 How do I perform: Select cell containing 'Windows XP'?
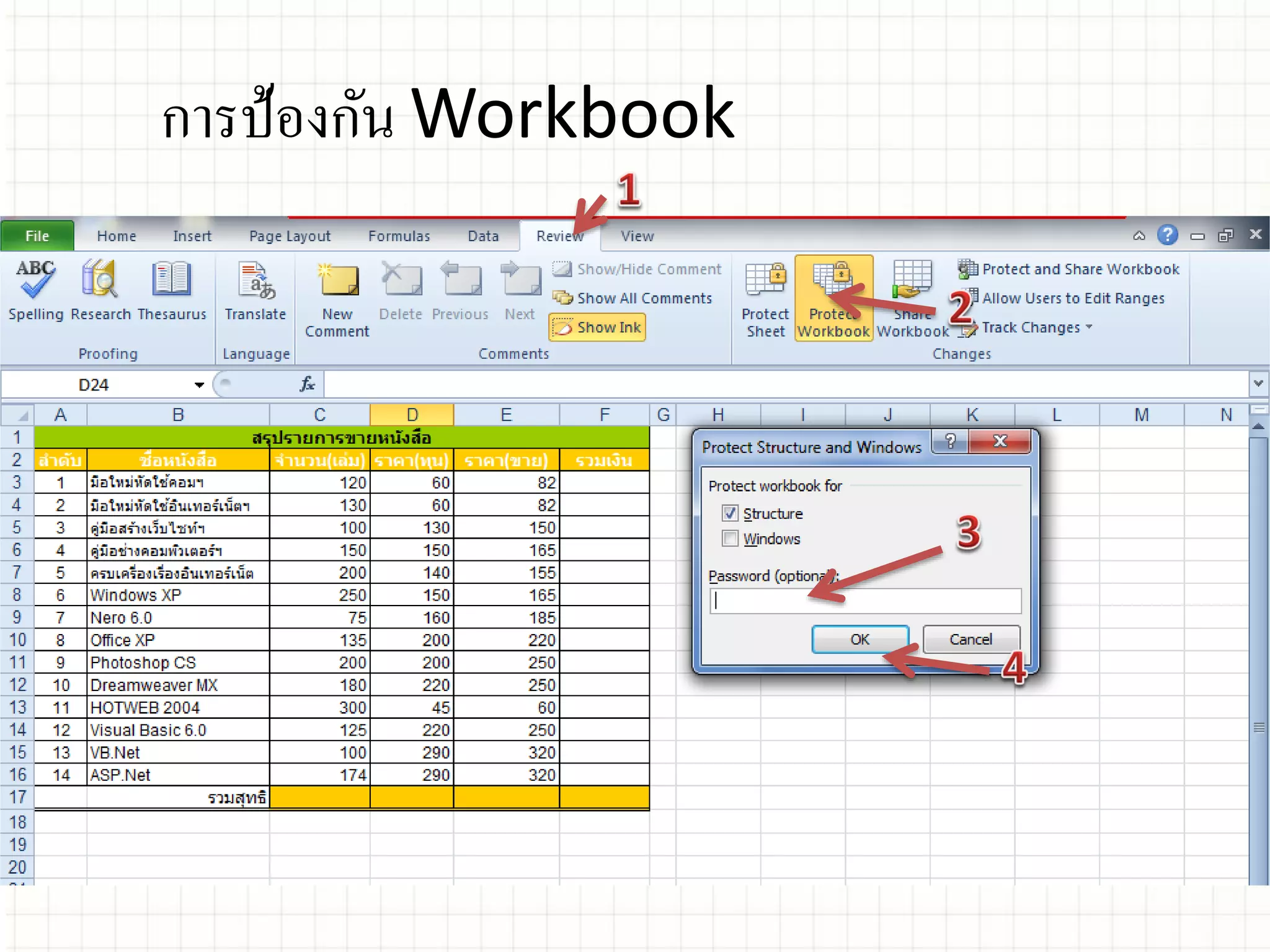[x=178, y=595]
